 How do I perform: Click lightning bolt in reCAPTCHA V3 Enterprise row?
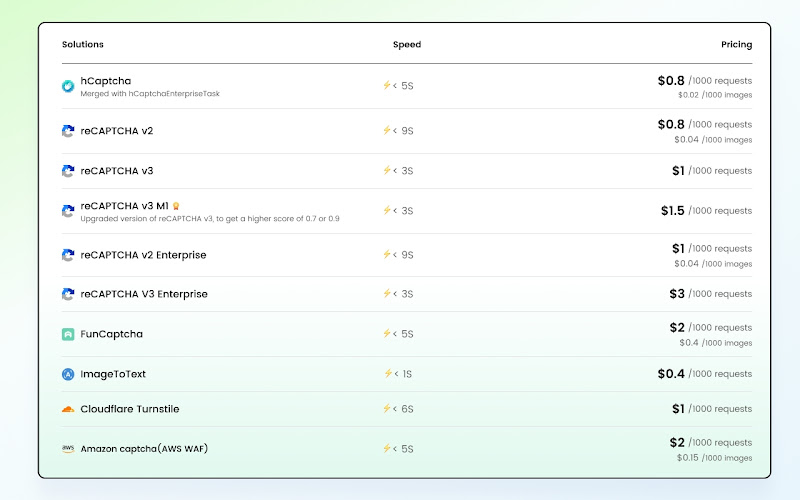coord(387,293)
